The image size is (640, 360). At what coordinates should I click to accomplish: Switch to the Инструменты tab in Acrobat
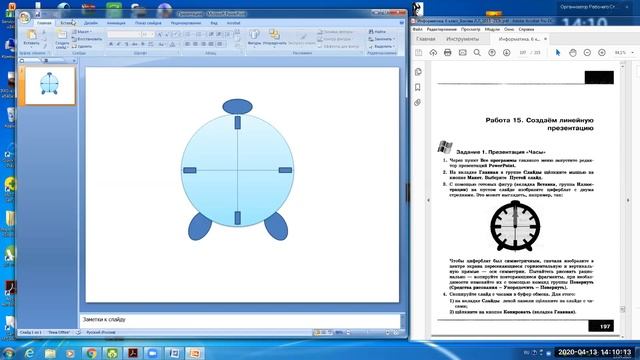point(462,39)
